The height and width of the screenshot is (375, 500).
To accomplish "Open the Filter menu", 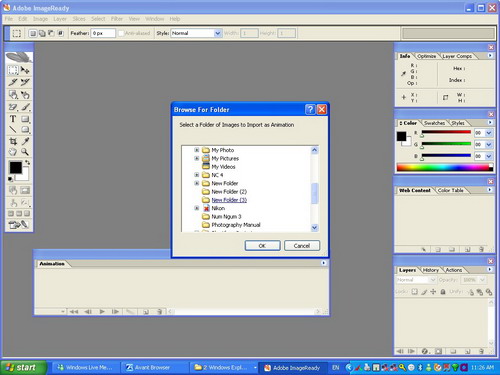I will (117, 19).
